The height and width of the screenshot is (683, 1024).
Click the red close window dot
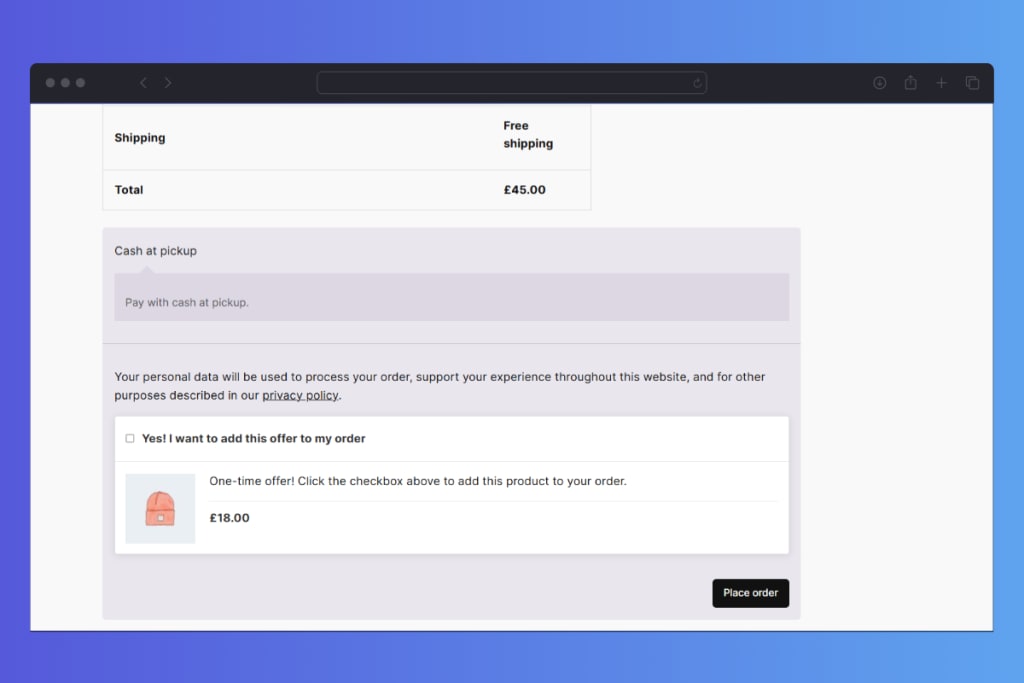click(x=50, y=83)
